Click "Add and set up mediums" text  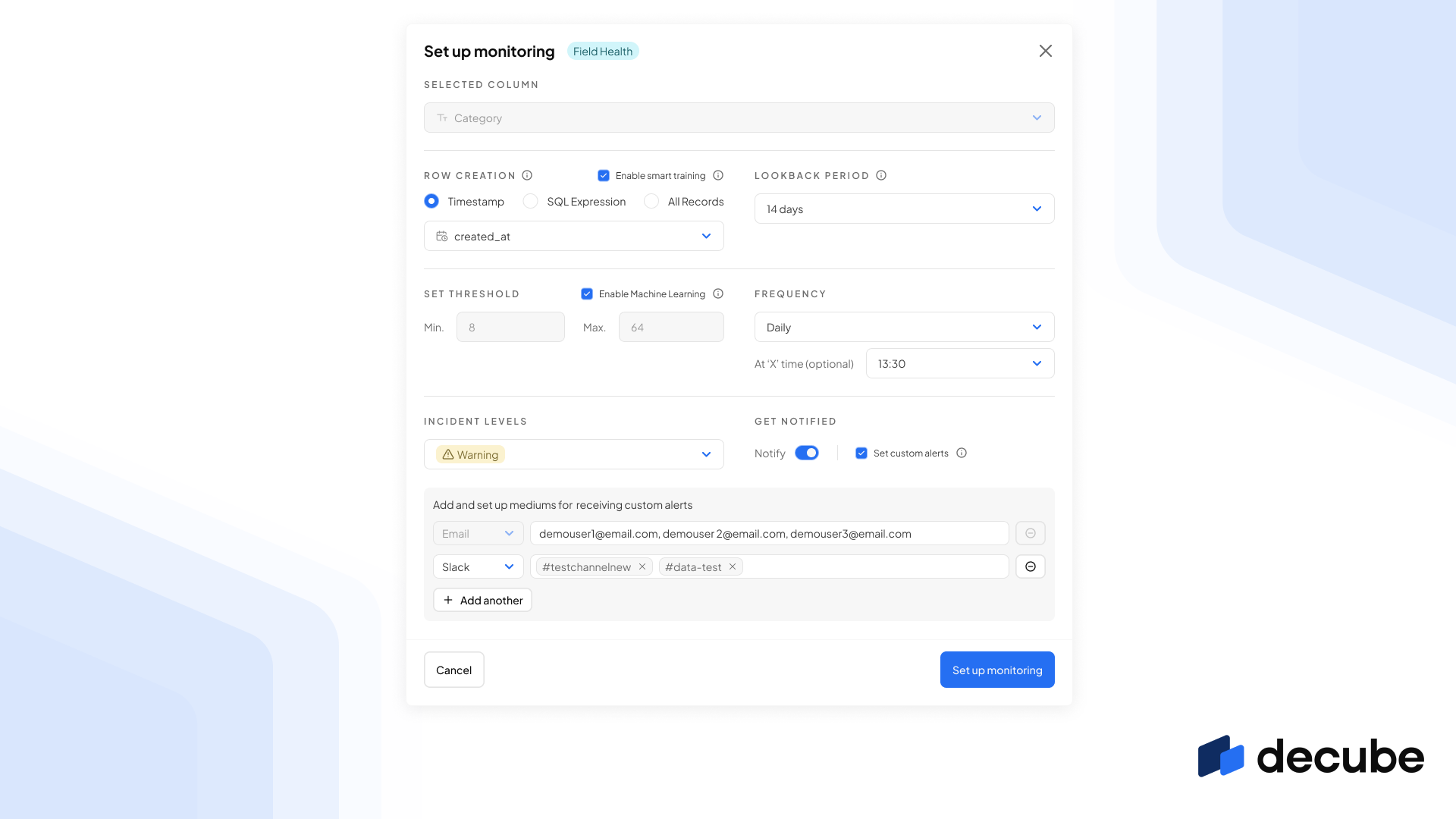563,504
